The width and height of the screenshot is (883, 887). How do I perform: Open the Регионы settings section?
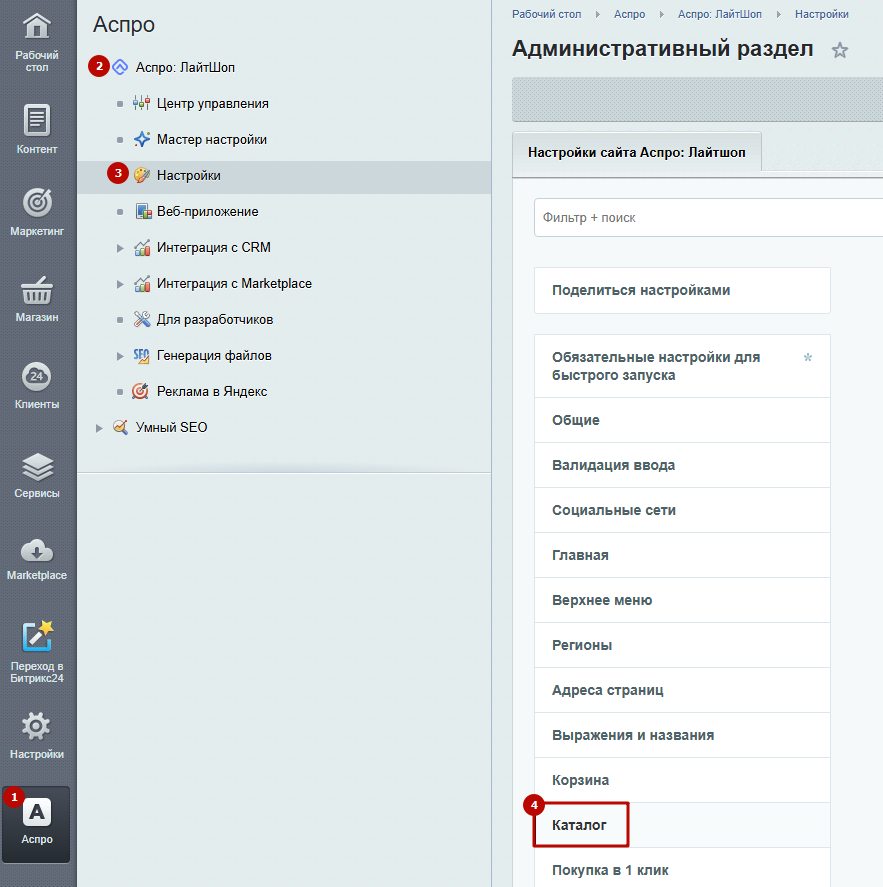(682, 645)
